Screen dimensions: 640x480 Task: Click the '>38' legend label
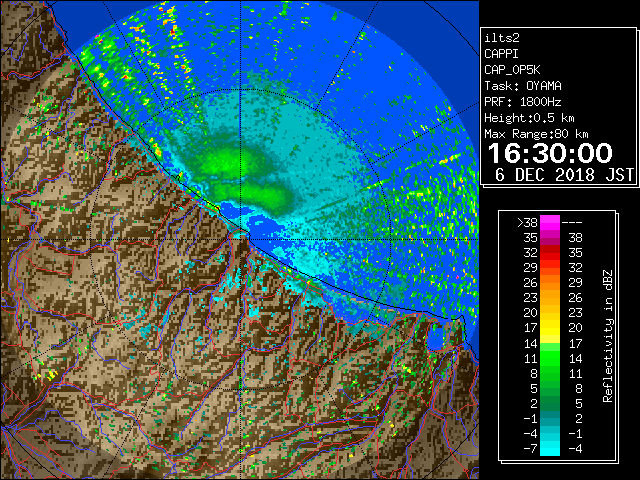[x=527, y=222]
